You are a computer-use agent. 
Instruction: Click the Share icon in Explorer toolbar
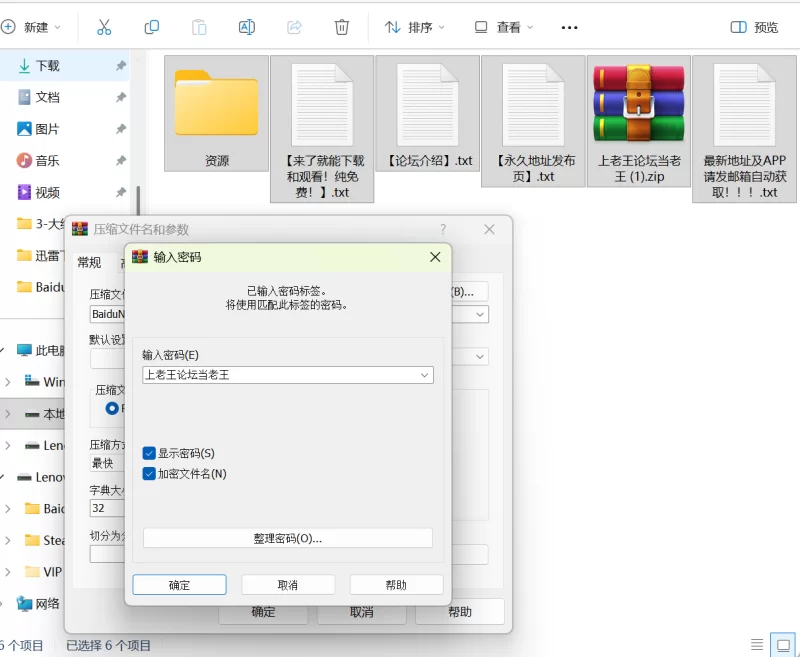[294, 27]
